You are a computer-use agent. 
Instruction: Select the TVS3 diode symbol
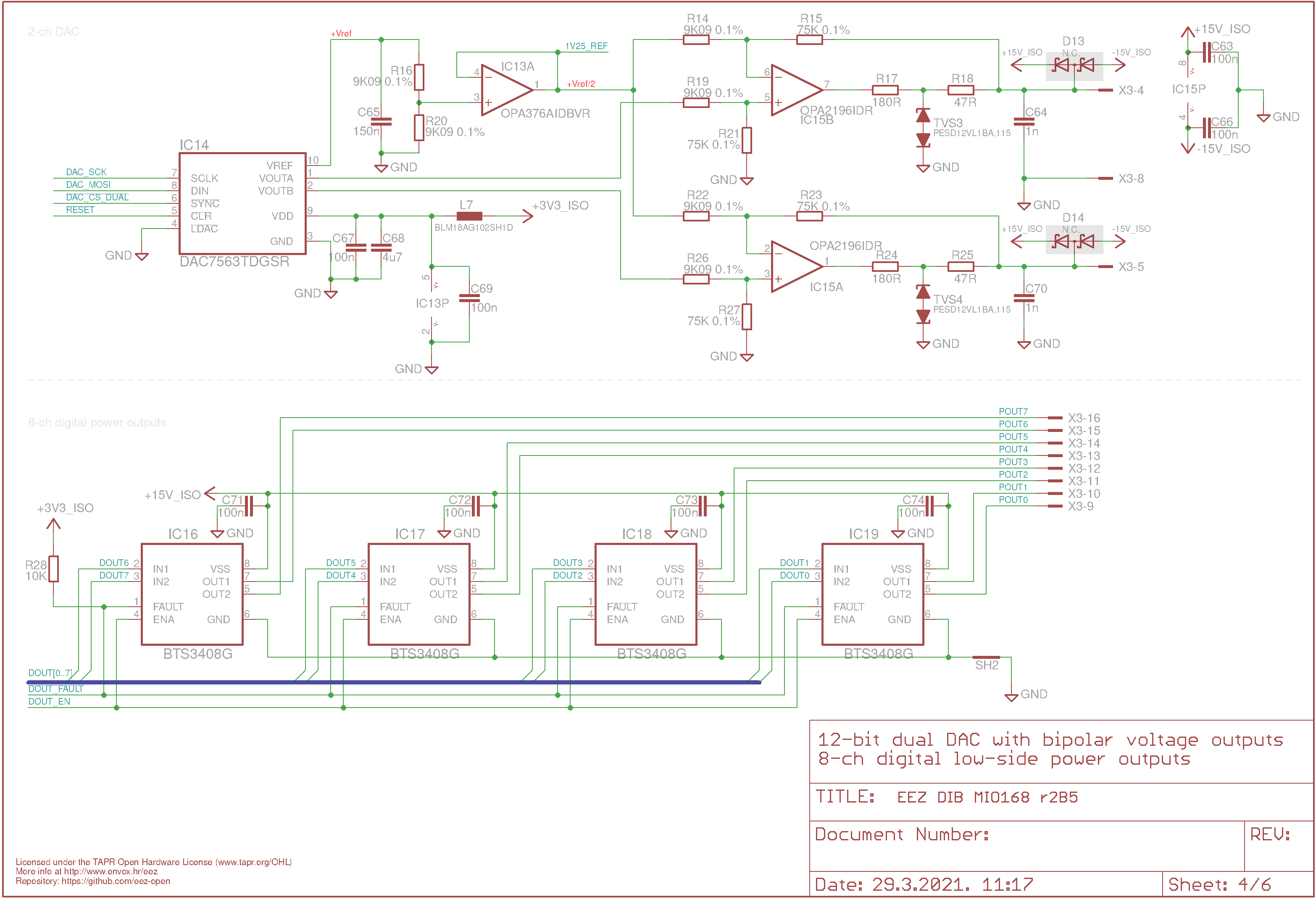click(923, 128)
